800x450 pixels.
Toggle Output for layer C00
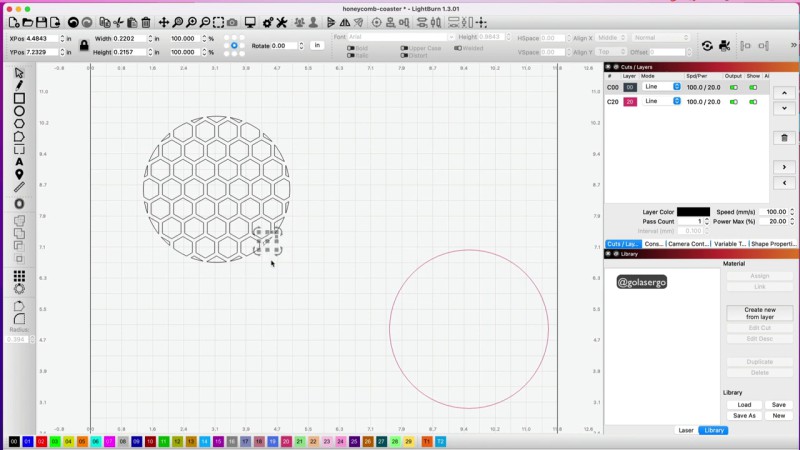point(733,87)
